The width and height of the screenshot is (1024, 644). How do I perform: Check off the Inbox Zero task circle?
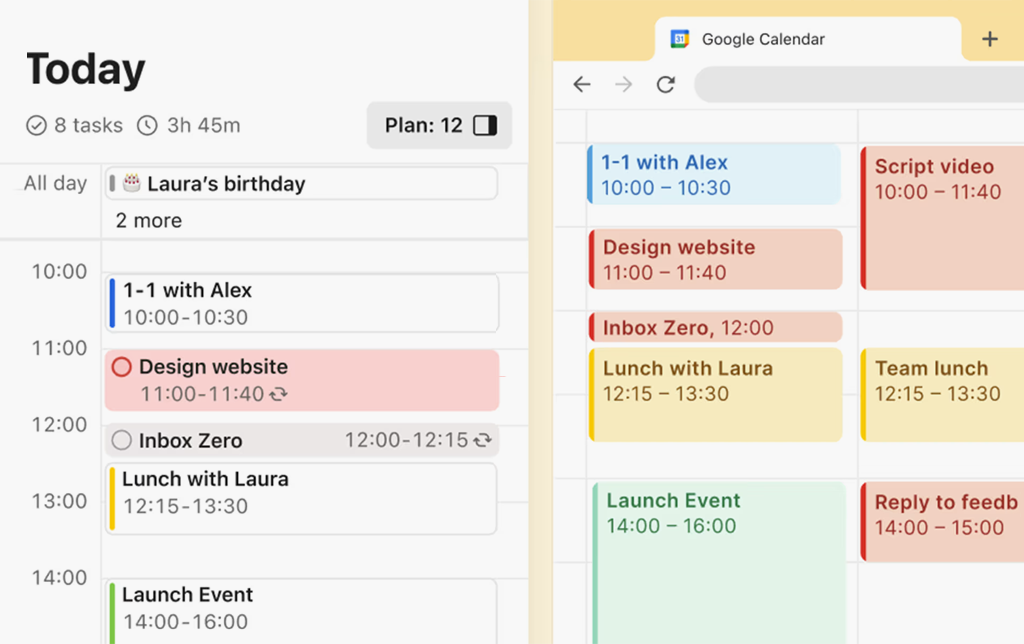(122, 440)
